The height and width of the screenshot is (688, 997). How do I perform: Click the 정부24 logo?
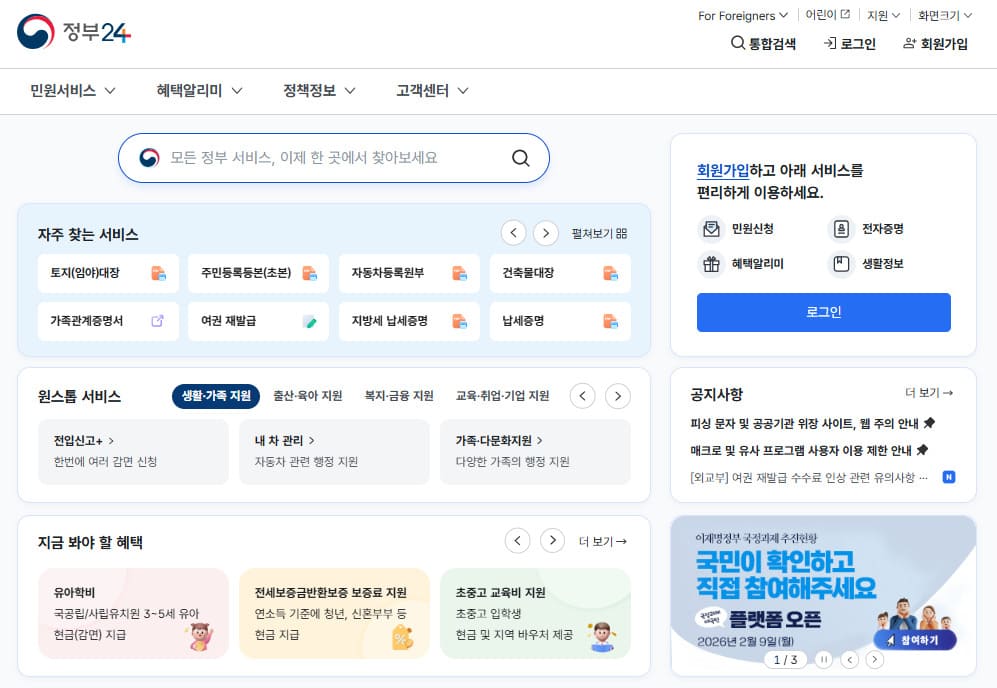62,32
